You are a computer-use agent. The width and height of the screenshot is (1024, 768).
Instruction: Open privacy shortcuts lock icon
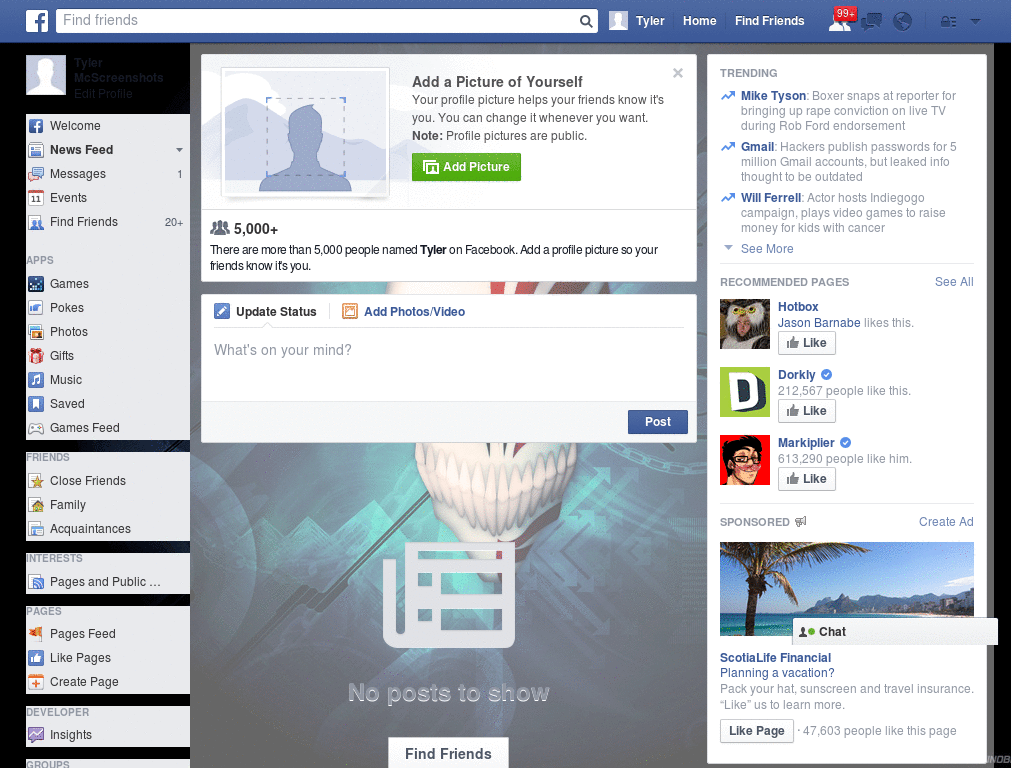tap(948, 22)
